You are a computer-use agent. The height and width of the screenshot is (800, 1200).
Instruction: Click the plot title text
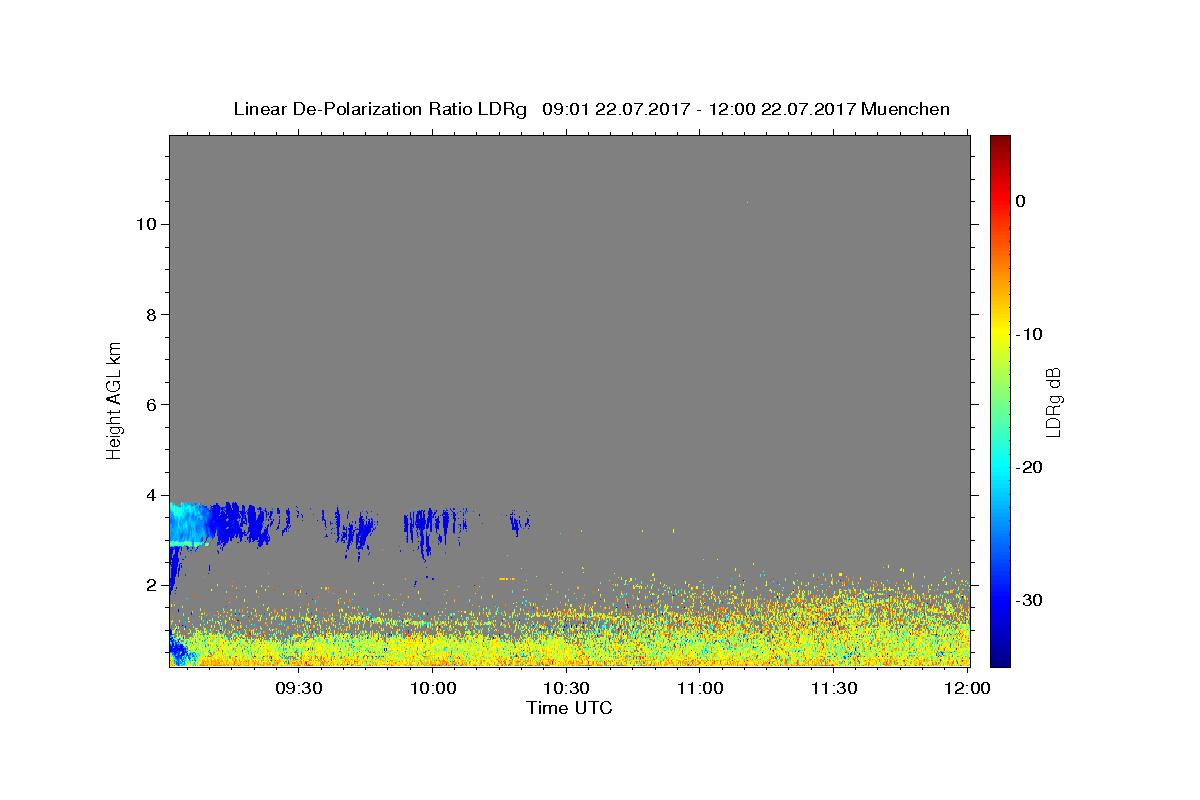(591, 109)
